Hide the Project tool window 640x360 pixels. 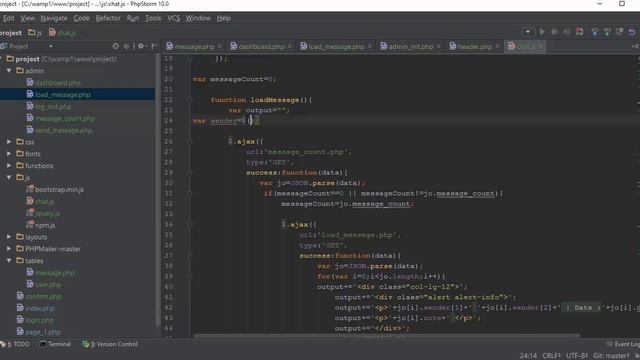[x=154, y=47]
